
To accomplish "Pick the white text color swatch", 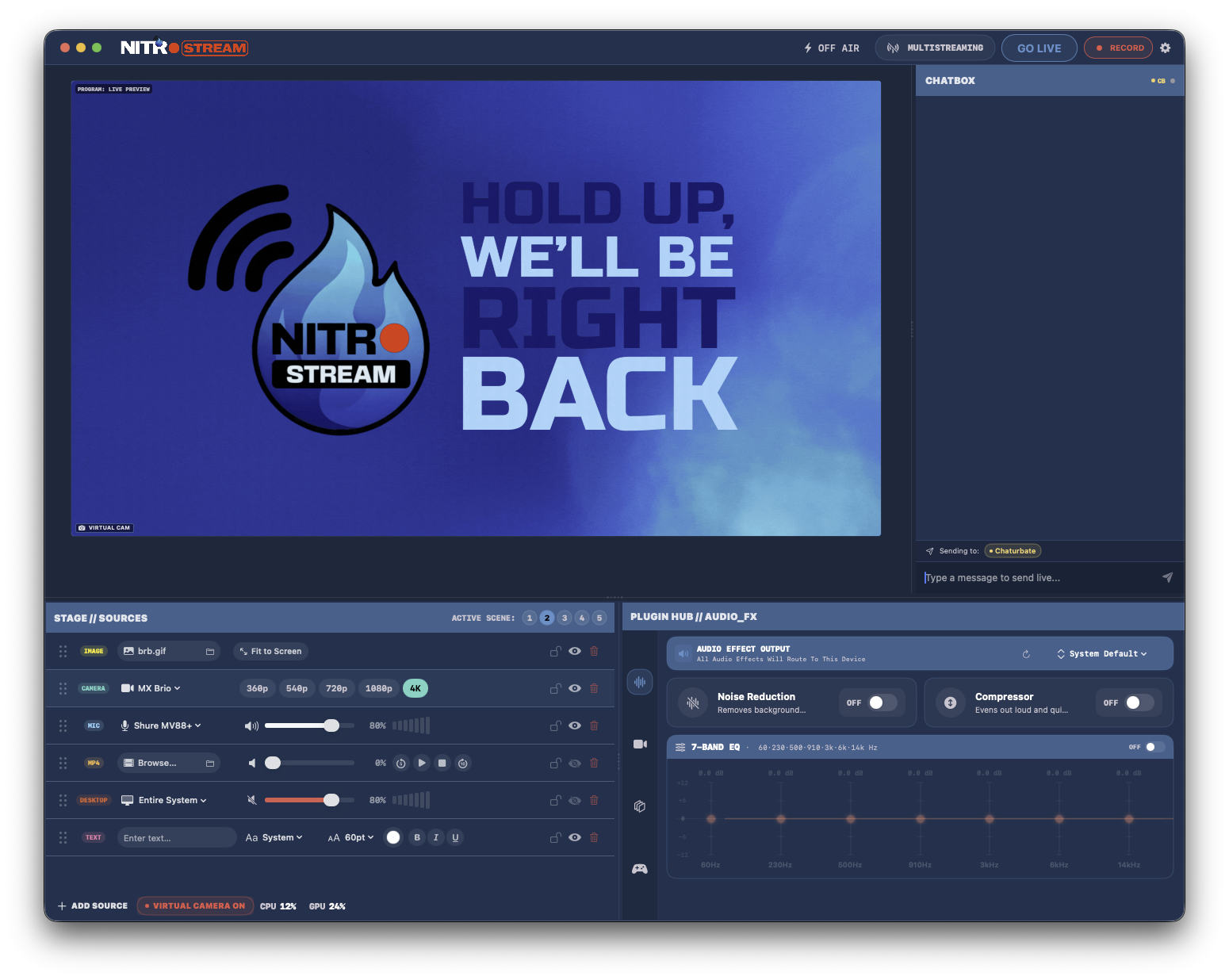I will point(393,837).
